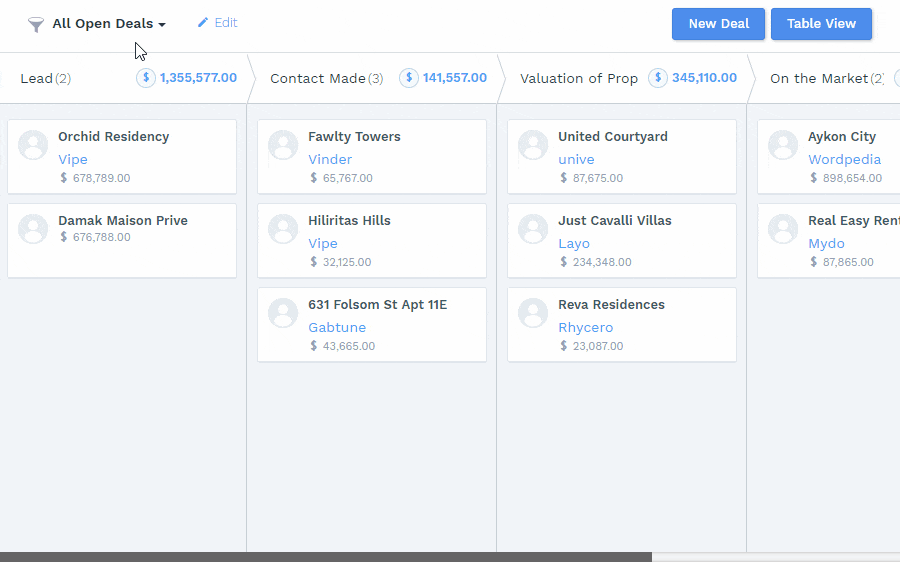
Task: Click the dollar icon in Contact Made stage
Action: (x=409, y=78)
